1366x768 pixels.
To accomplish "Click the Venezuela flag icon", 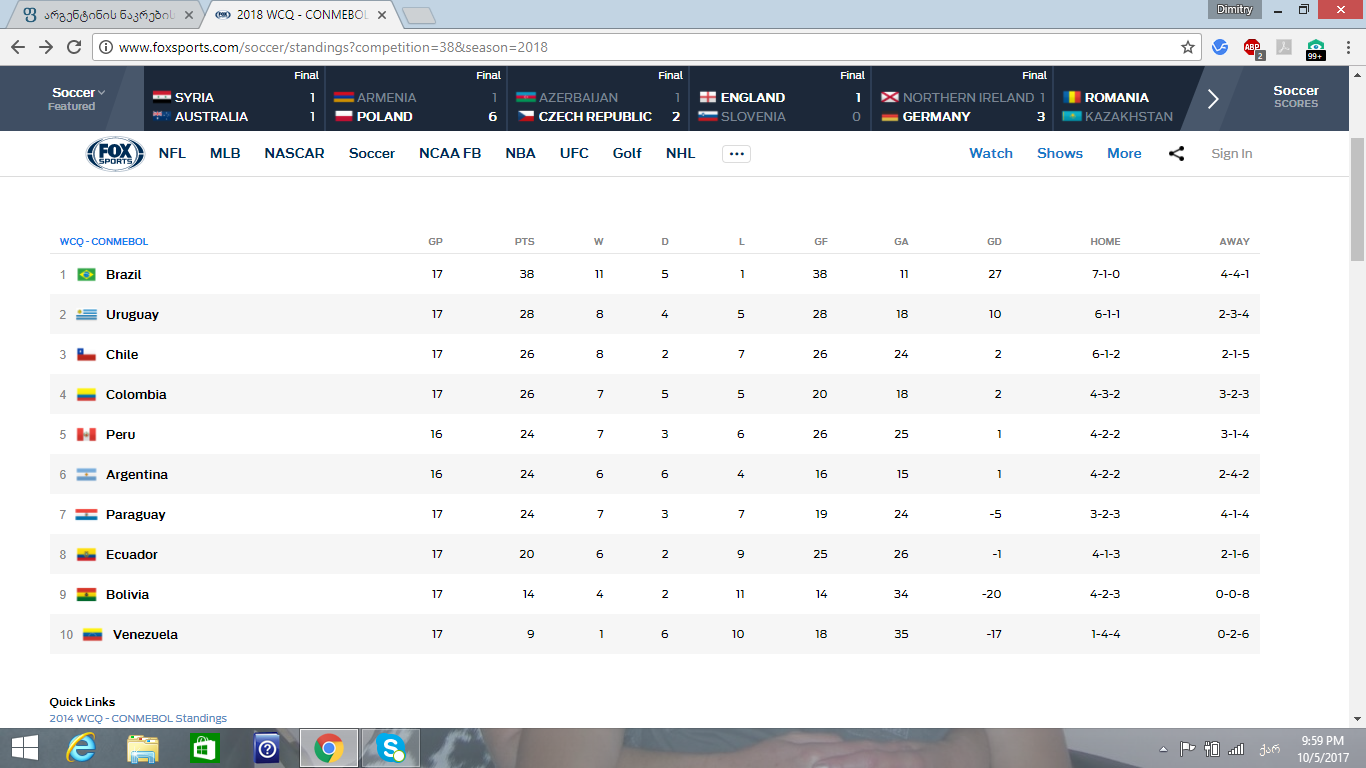I will [x=93, y=634].
